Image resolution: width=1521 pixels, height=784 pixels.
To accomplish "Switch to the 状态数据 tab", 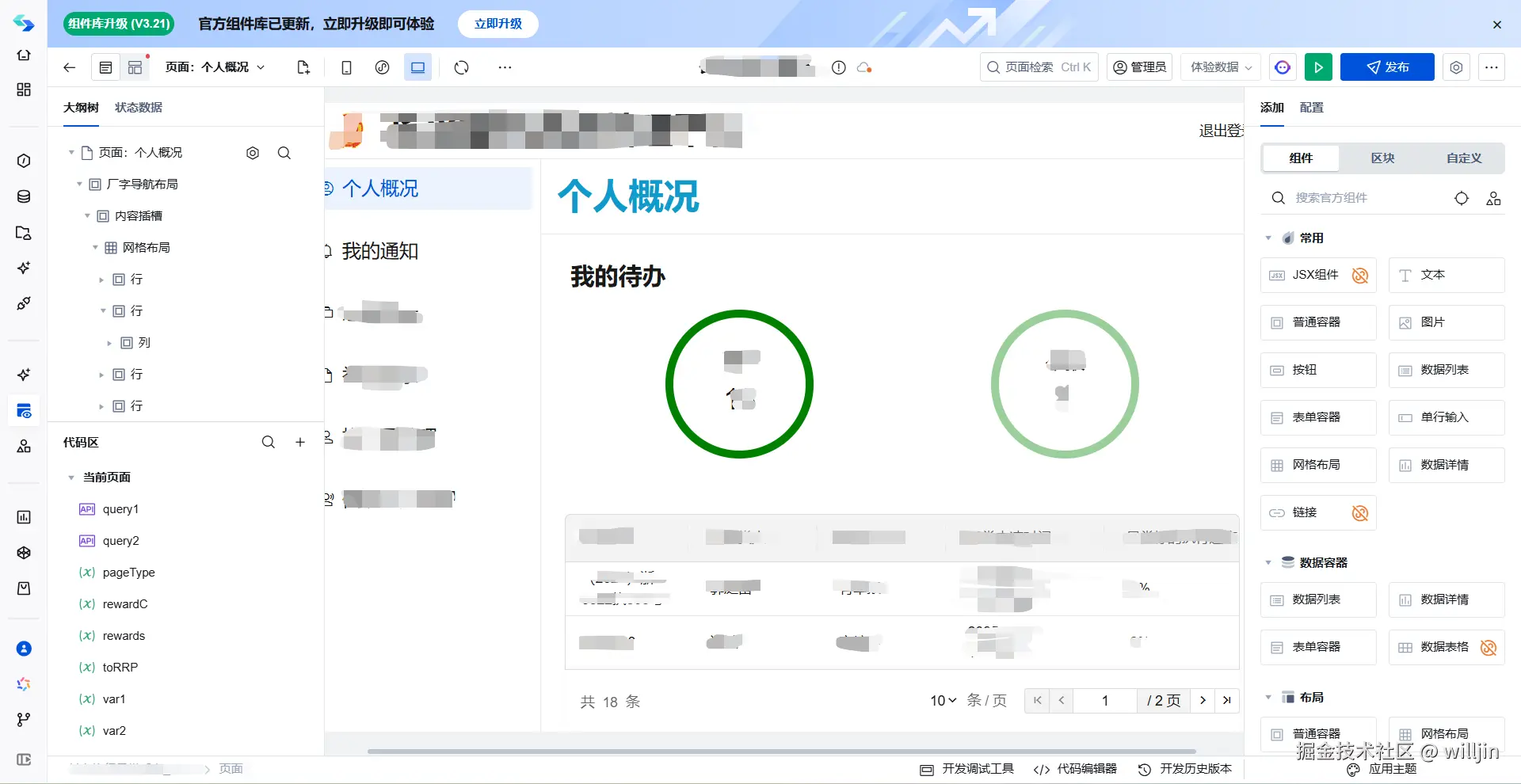I will [139, 108].
